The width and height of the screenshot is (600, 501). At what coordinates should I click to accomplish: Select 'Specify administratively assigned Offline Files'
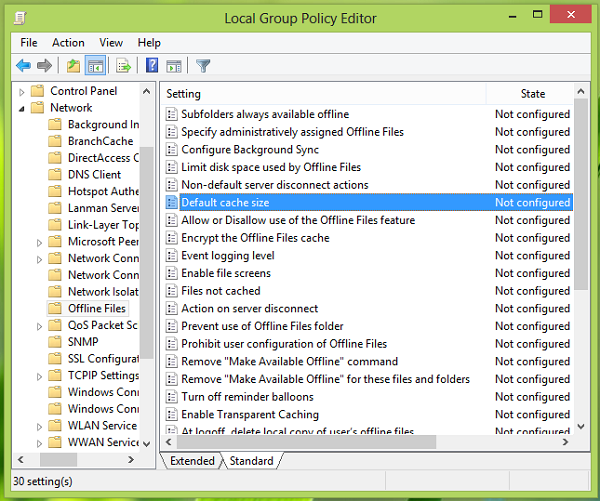292,132
